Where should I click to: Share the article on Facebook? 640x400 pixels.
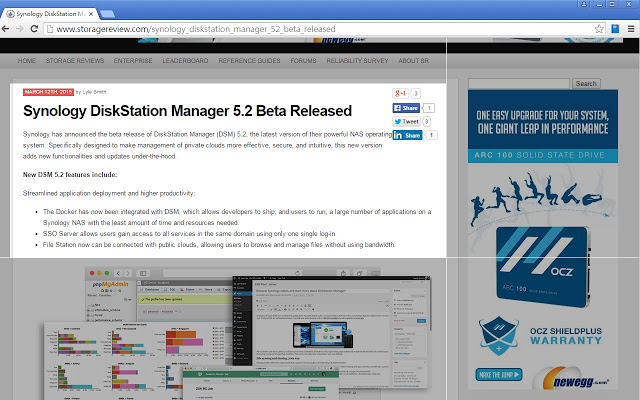pos(406,107)
